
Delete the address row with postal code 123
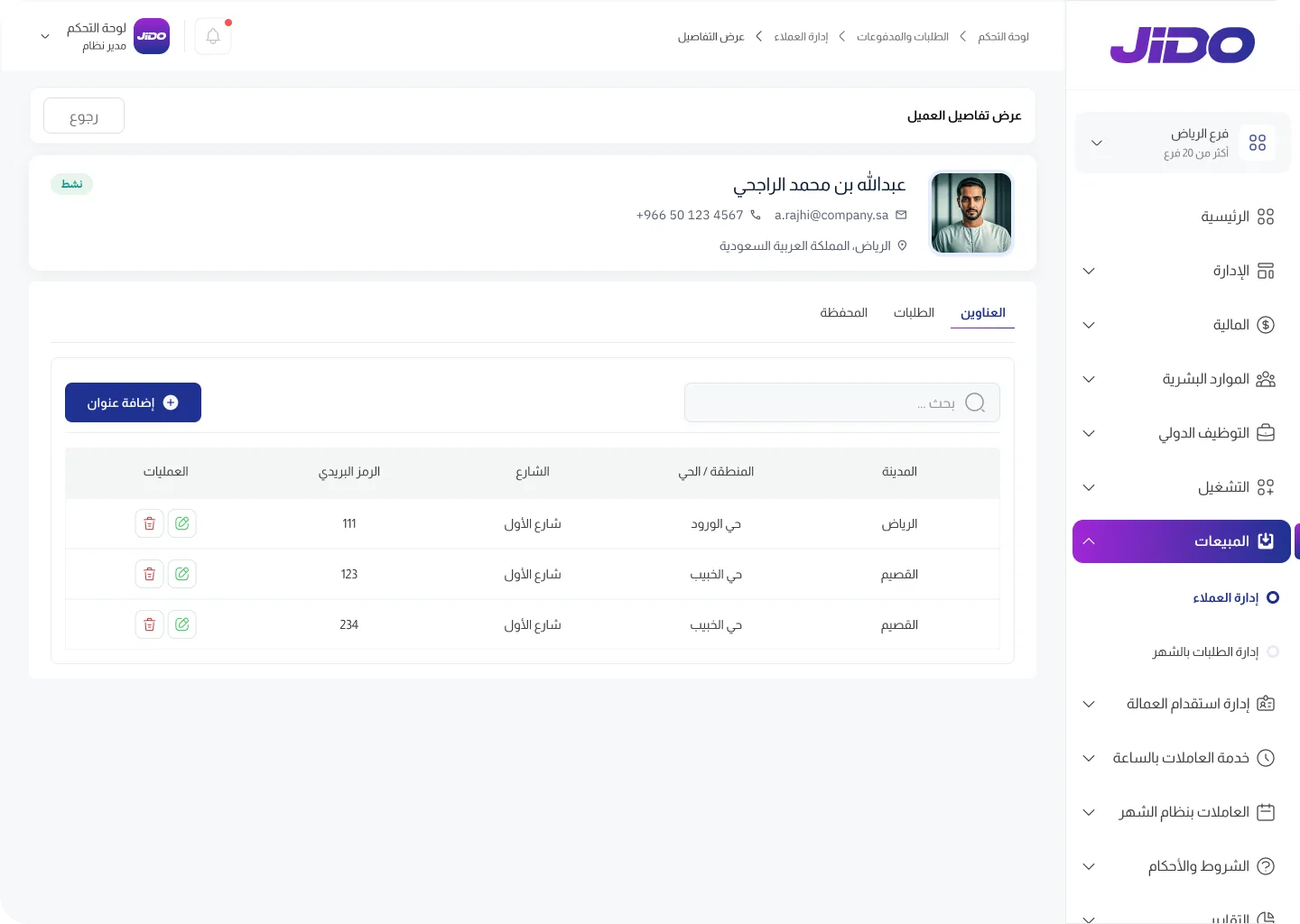[x=150, y=574]
